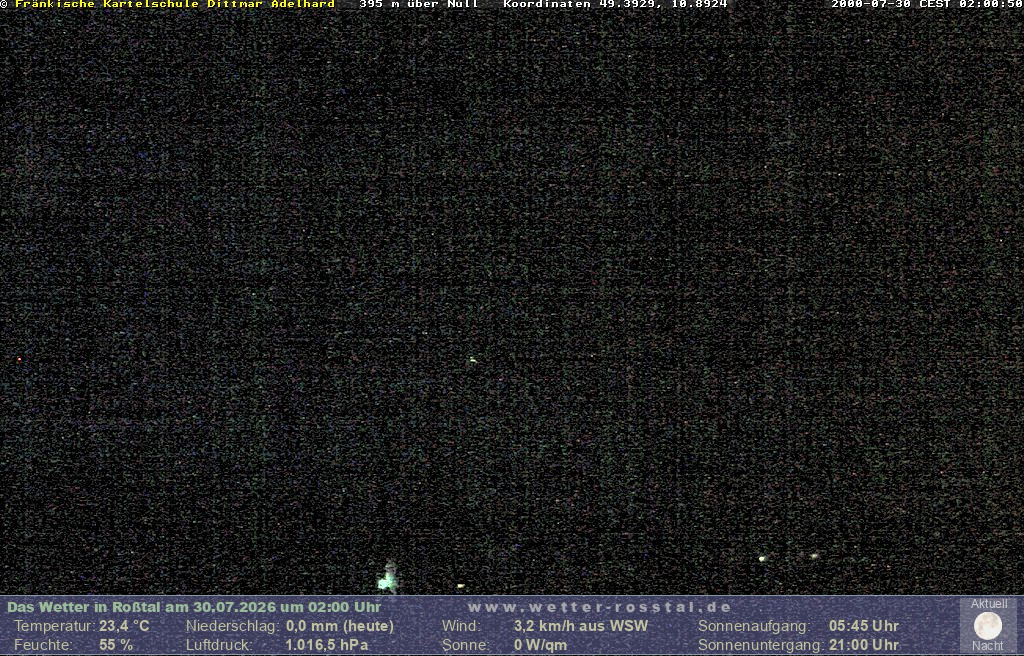Click the sunrise time 05:45 Uhr
This screenshot has height=656, width=1024.
click(863, 626)
